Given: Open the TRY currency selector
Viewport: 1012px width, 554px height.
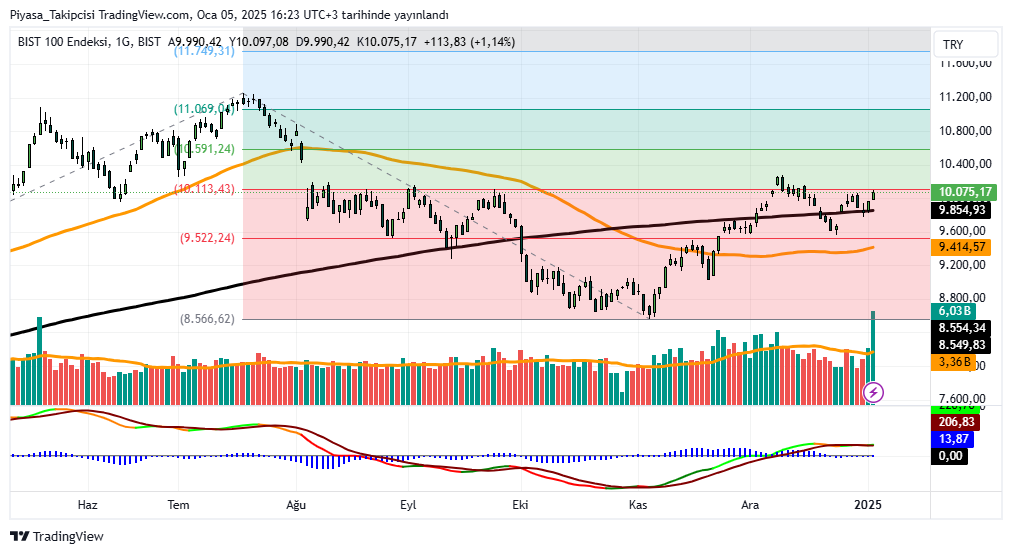Looking at the screenshot, I should tap(967, 45).
